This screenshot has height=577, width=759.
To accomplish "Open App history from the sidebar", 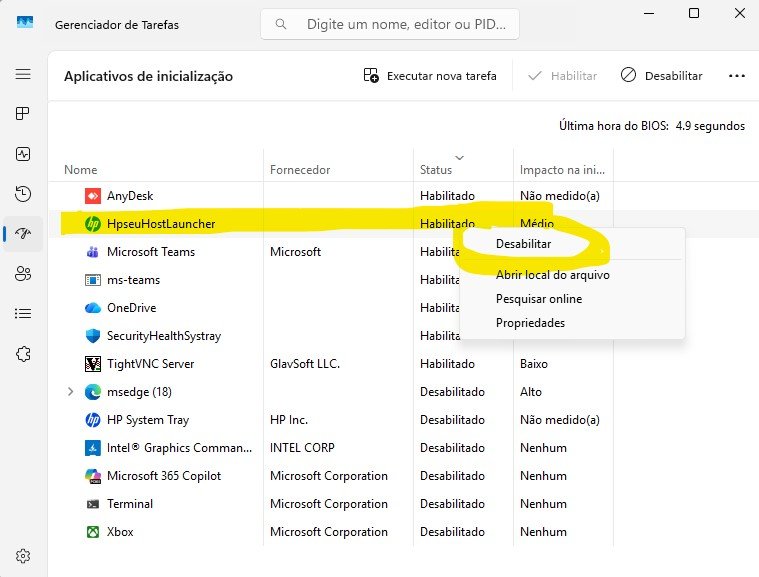I will (23, 193).
